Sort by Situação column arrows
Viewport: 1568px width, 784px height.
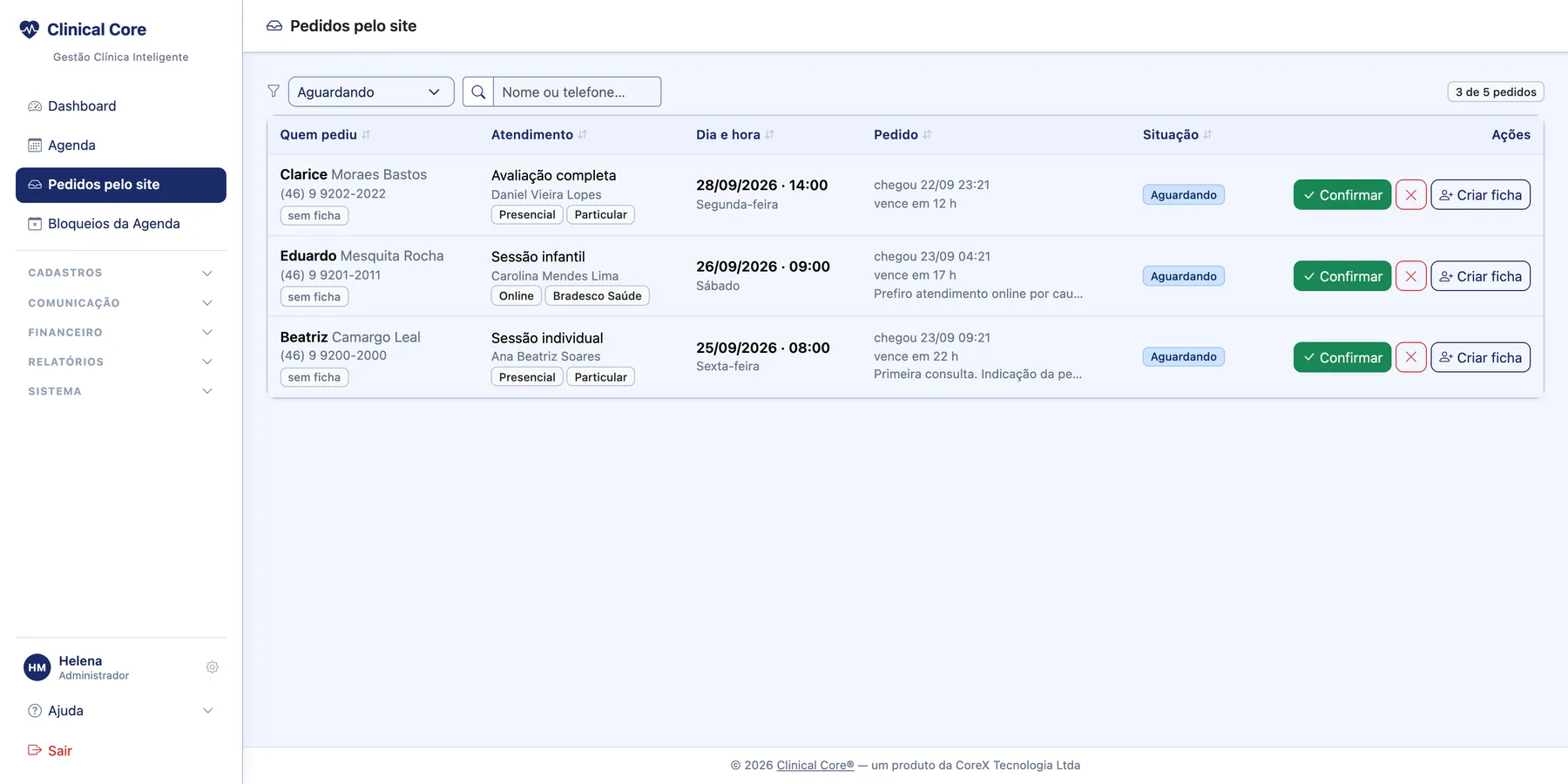[x=1208, y=135]
